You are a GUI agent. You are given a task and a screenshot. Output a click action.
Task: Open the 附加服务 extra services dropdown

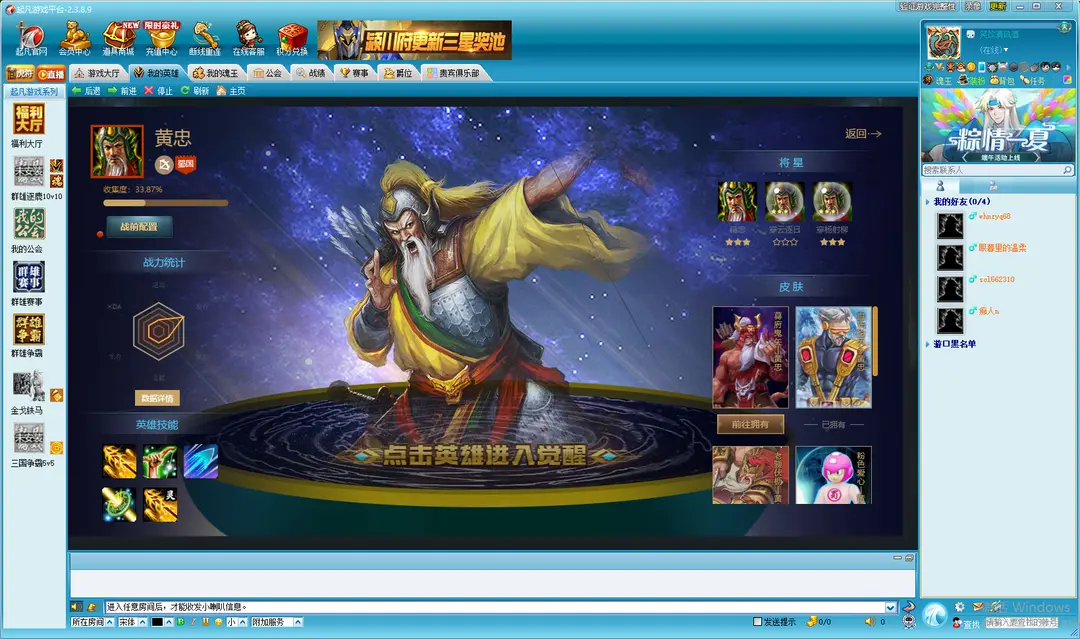[276, 622]
